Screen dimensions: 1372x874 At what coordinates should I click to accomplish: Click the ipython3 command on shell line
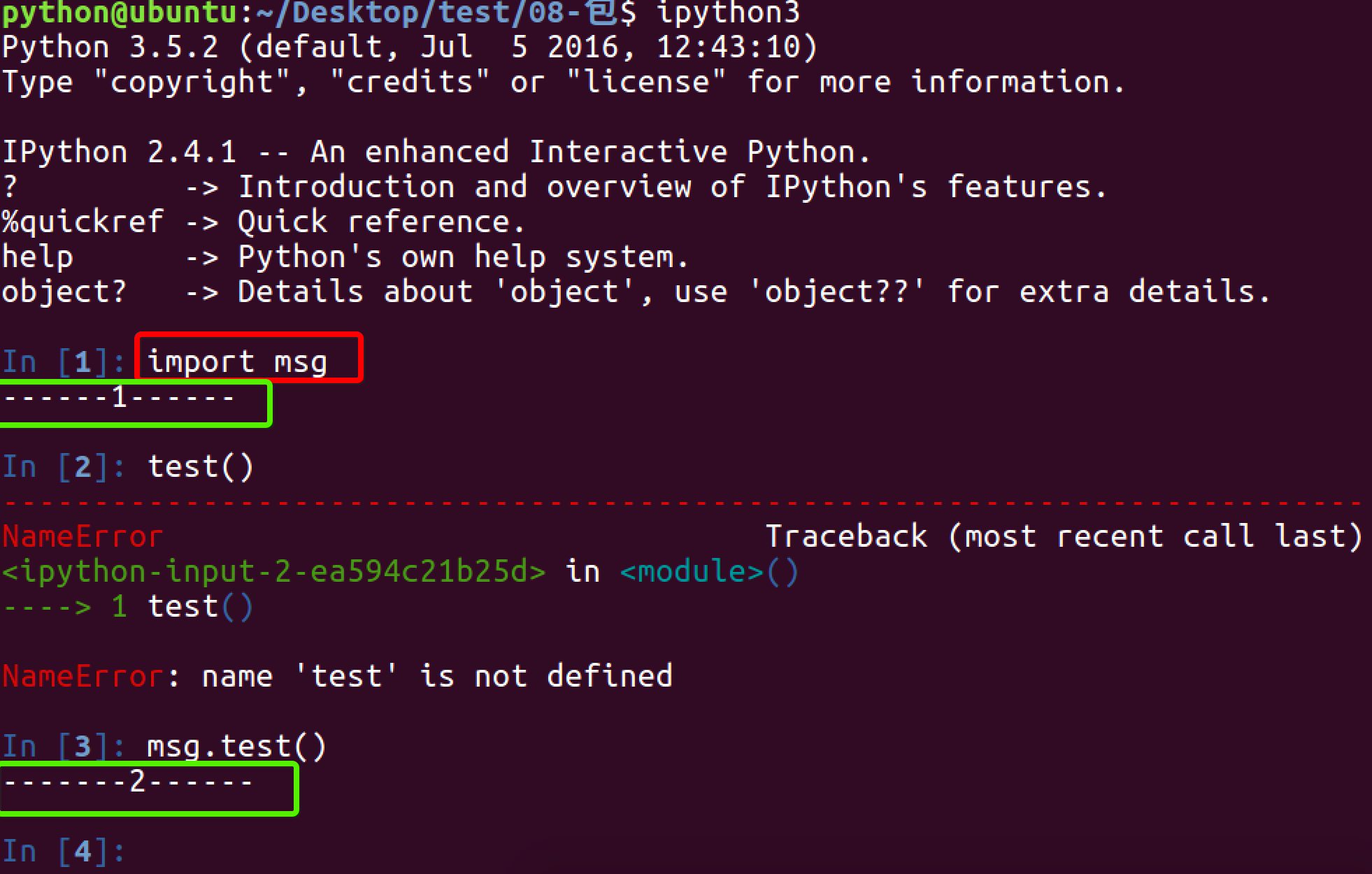pyautogui.click(x=728, y=13)
